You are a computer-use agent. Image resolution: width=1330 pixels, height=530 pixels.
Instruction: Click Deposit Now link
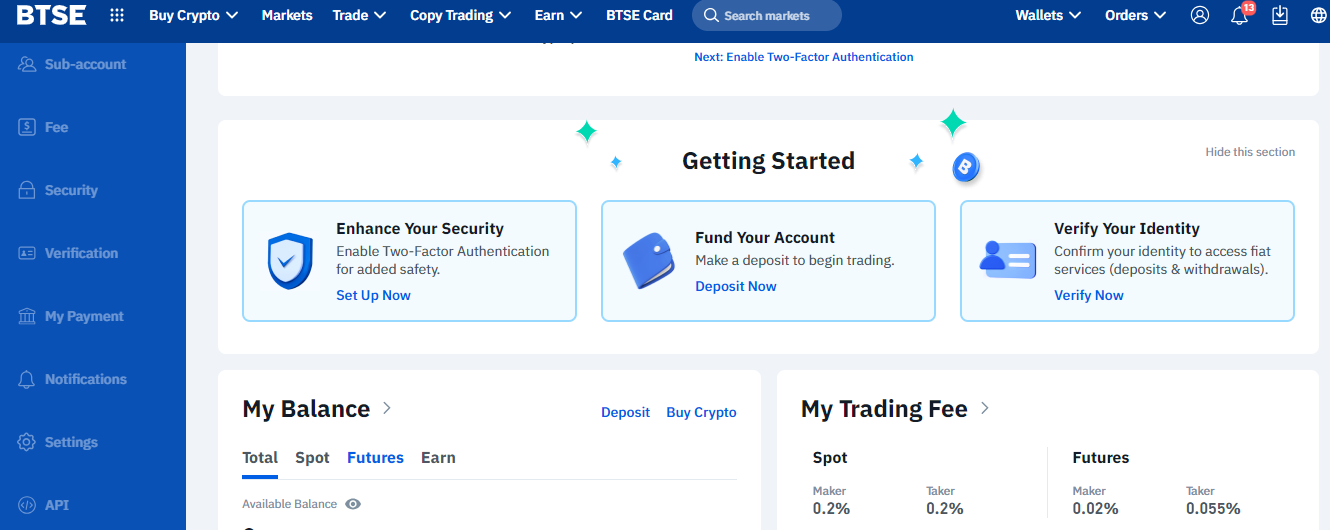pyautogui.click(x=736, y=286)
